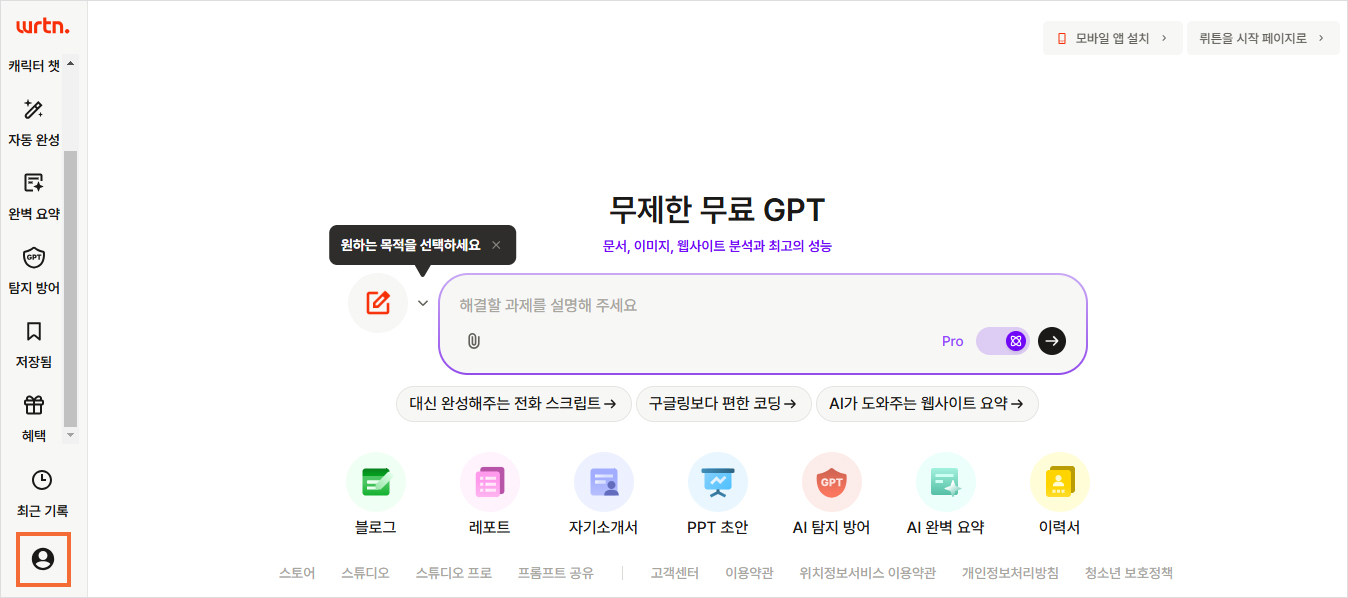Open the 이용약관 footer link

[x=749, y=573]
